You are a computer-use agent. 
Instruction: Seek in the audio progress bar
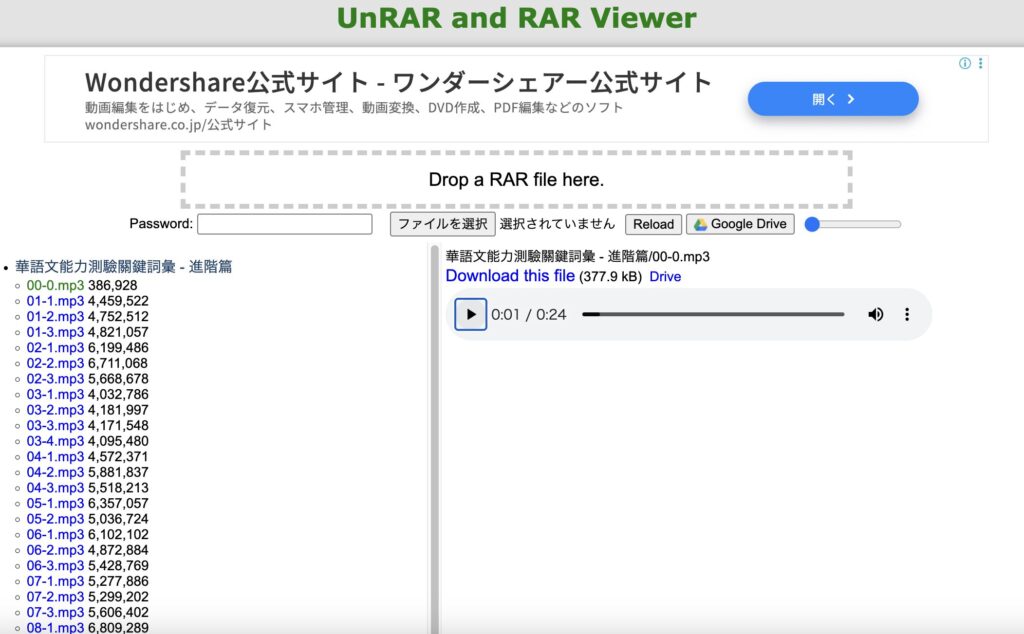712,314
